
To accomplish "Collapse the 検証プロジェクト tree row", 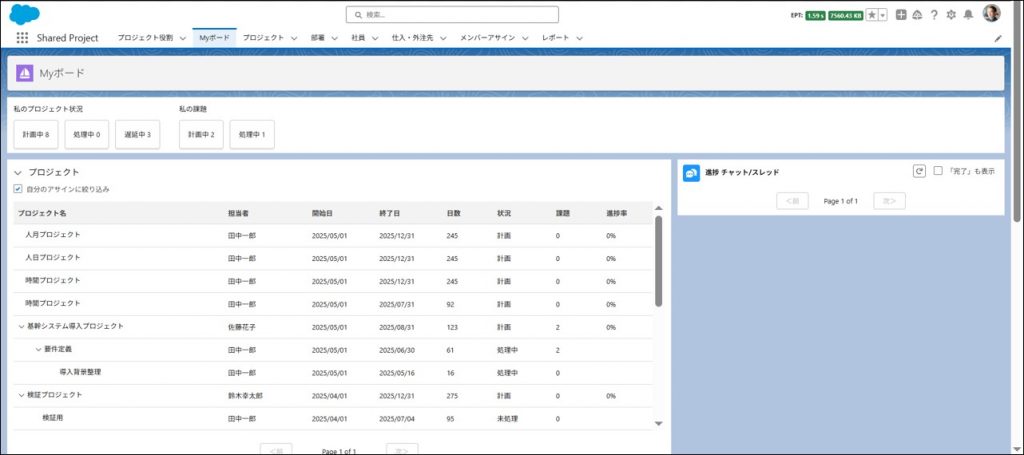I will tap(21, 395).
